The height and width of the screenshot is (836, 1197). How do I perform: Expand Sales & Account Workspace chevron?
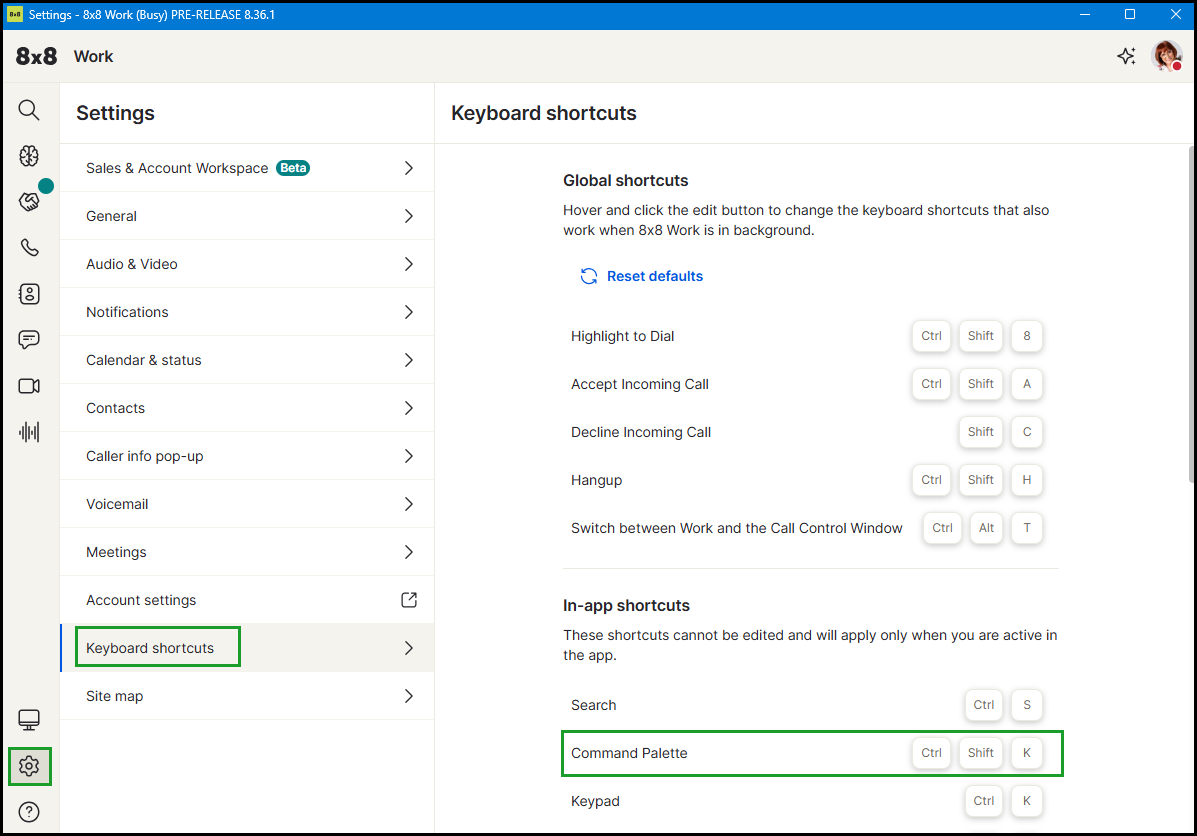[409, 168]
